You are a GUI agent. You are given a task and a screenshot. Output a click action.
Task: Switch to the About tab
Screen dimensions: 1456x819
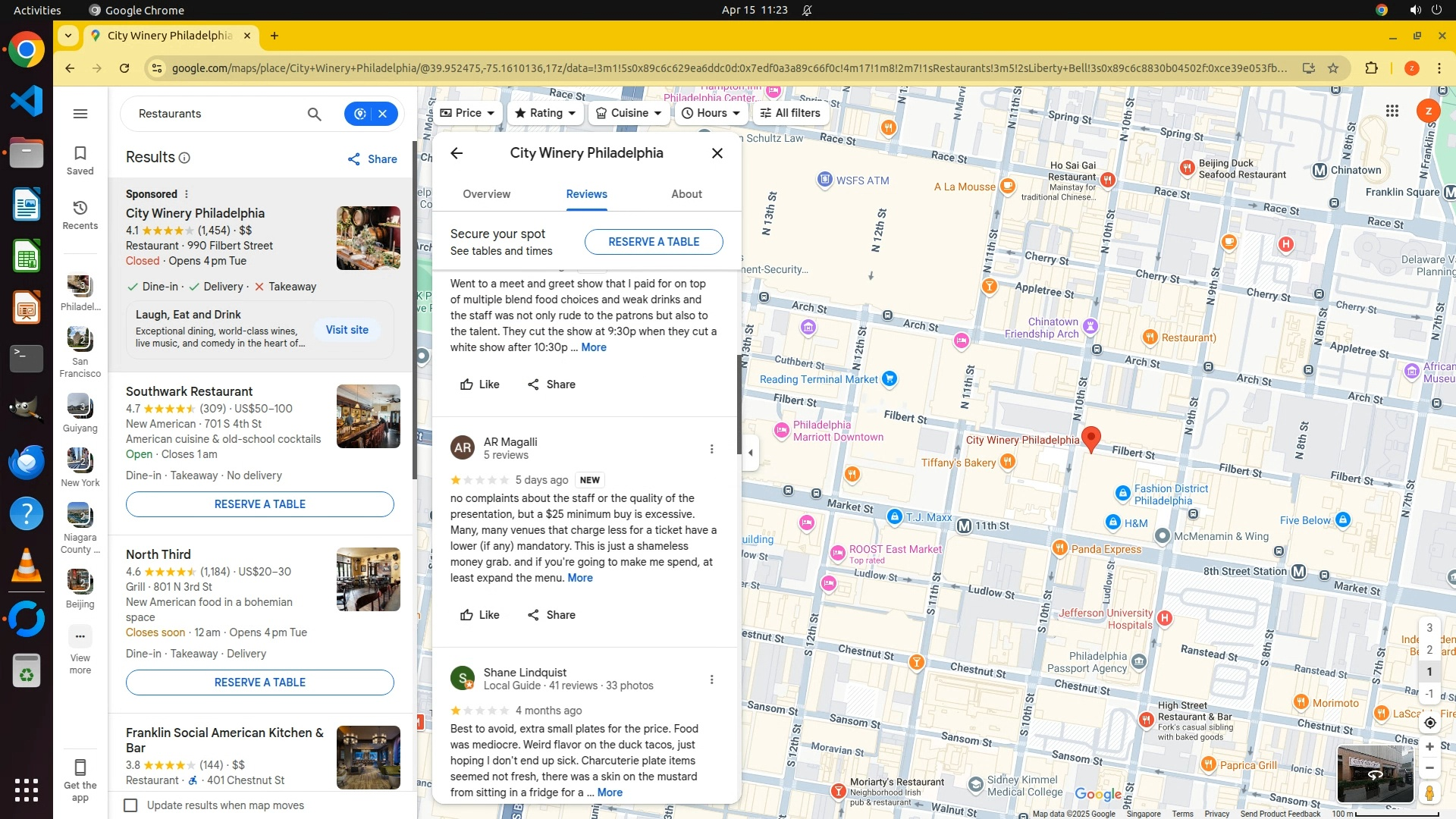pos(686,194)
